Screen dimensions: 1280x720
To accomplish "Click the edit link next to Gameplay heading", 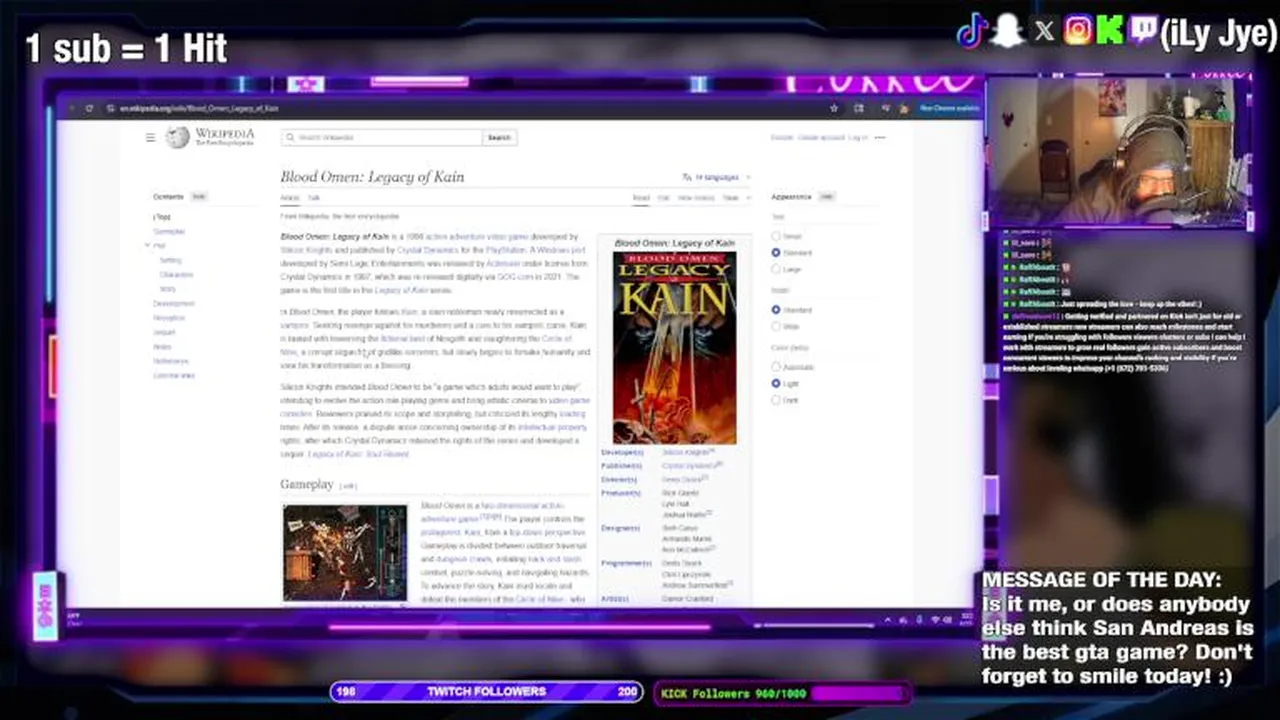I will click(347, 486).
